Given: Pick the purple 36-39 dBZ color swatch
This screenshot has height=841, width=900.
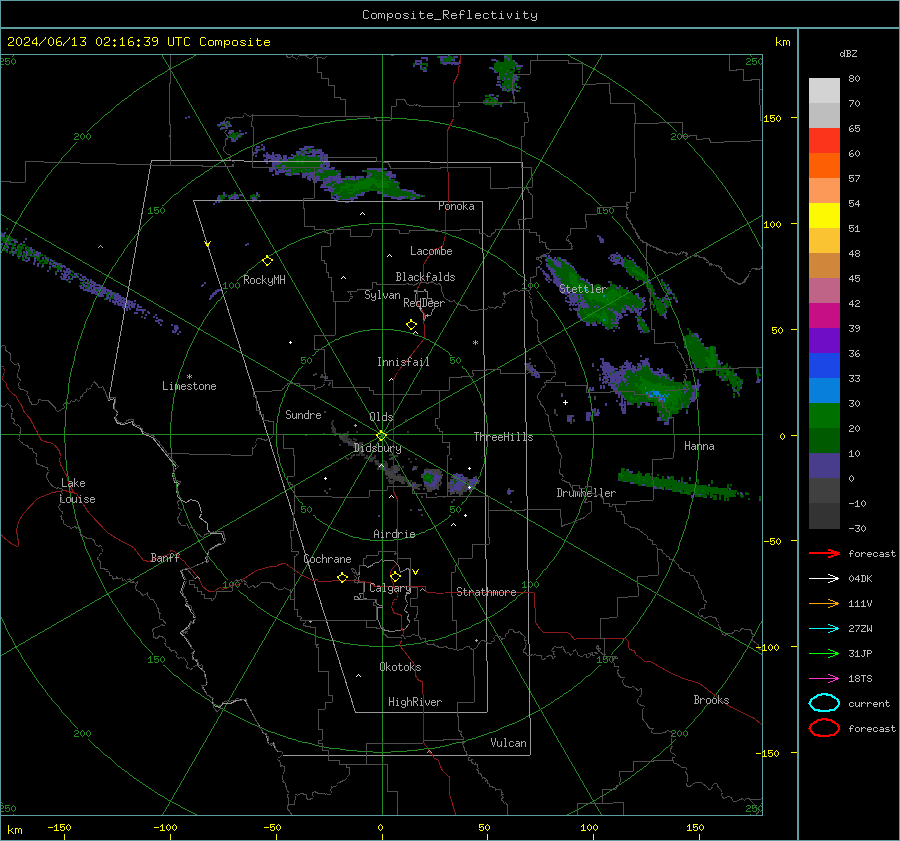Looking at the screenshot, I should tap(824, 341).
